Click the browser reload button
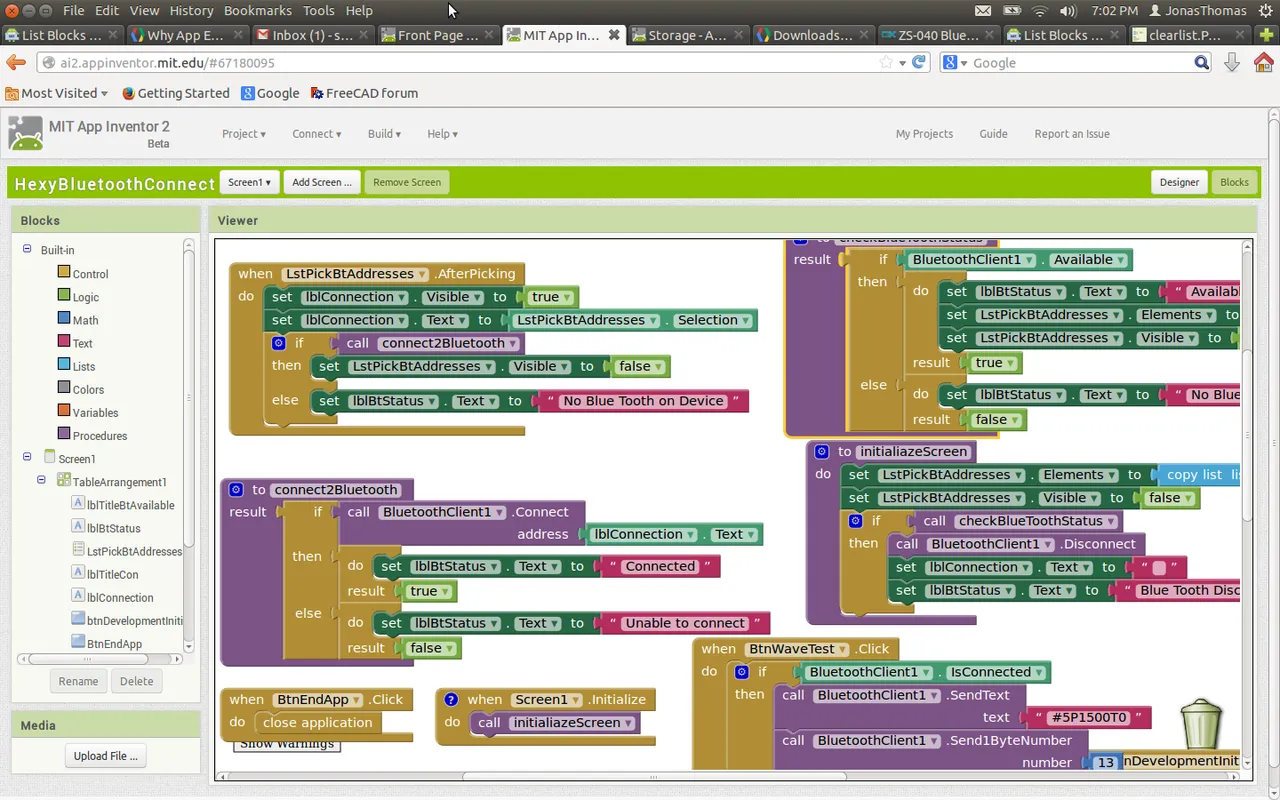Screen dimensions: 1280x800 [919, 62]
